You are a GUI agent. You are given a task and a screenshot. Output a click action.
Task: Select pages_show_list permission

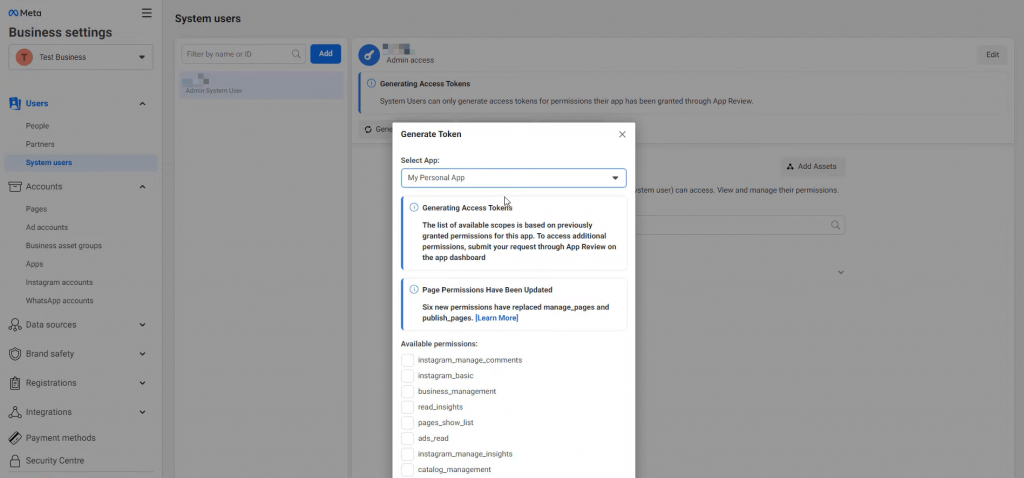[x=407, y=422]
